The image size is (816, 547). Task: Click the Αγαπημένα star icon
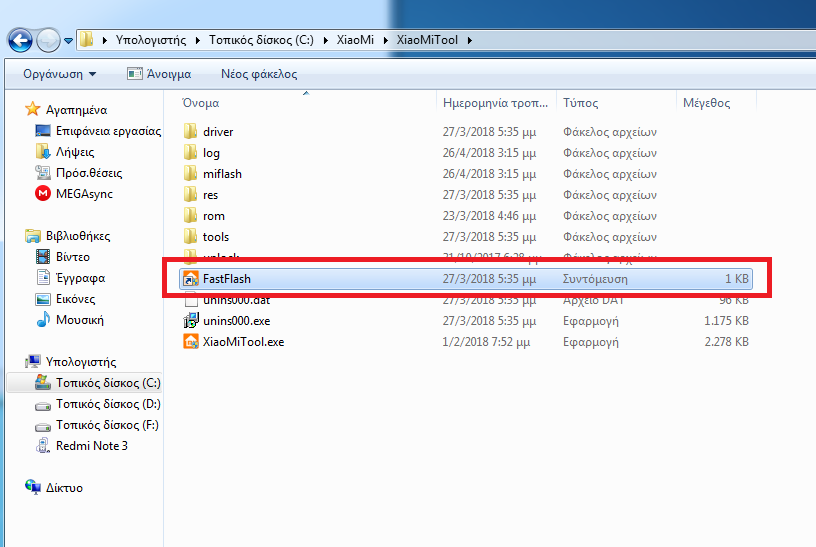[x=33, y=109]
